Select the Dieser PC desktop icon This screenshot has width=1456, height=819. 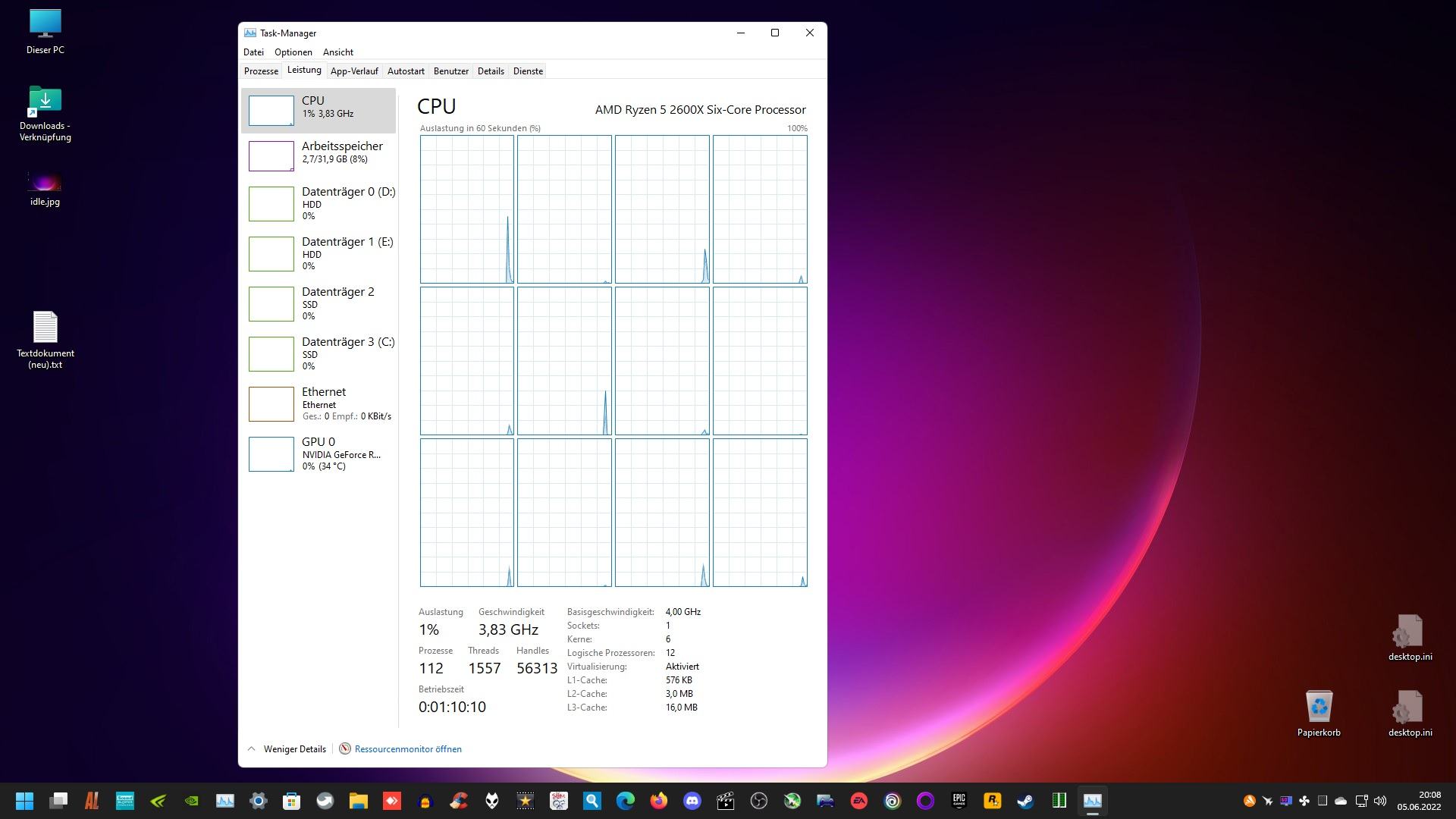45,32
